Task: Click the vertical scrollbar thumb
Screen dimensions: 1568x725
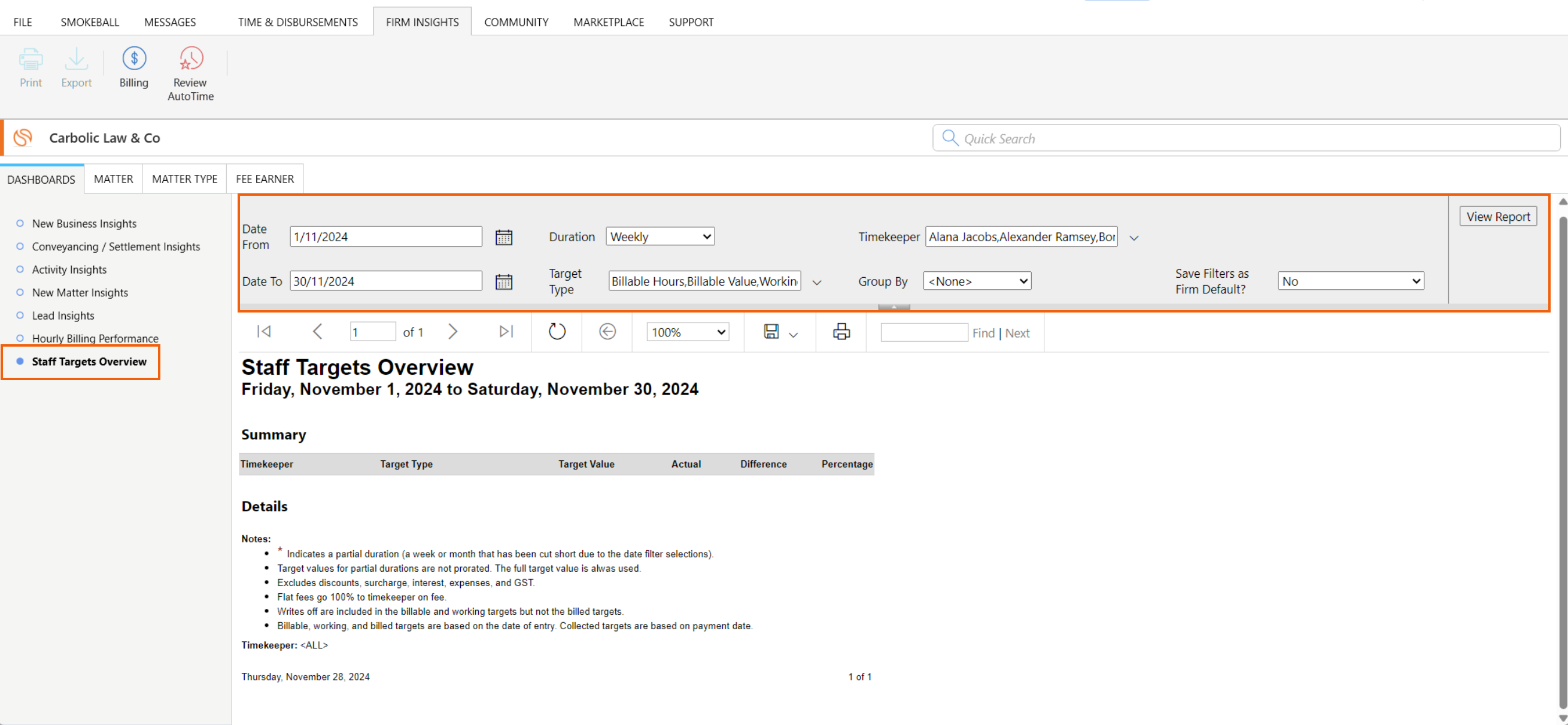Action: [1563, 463]
